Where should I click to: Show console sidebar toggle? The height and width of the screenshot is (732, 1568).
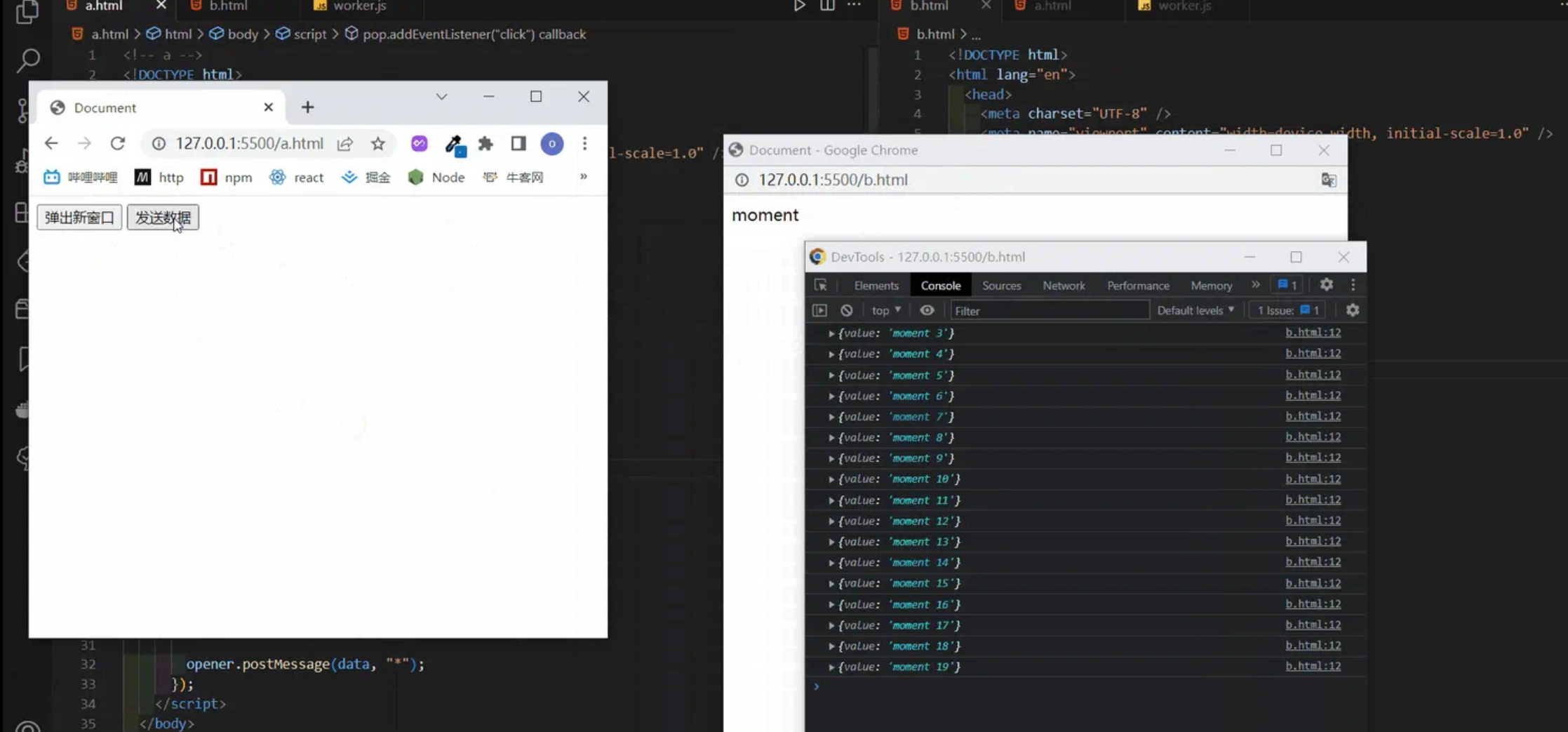click(x=819, y=310)
